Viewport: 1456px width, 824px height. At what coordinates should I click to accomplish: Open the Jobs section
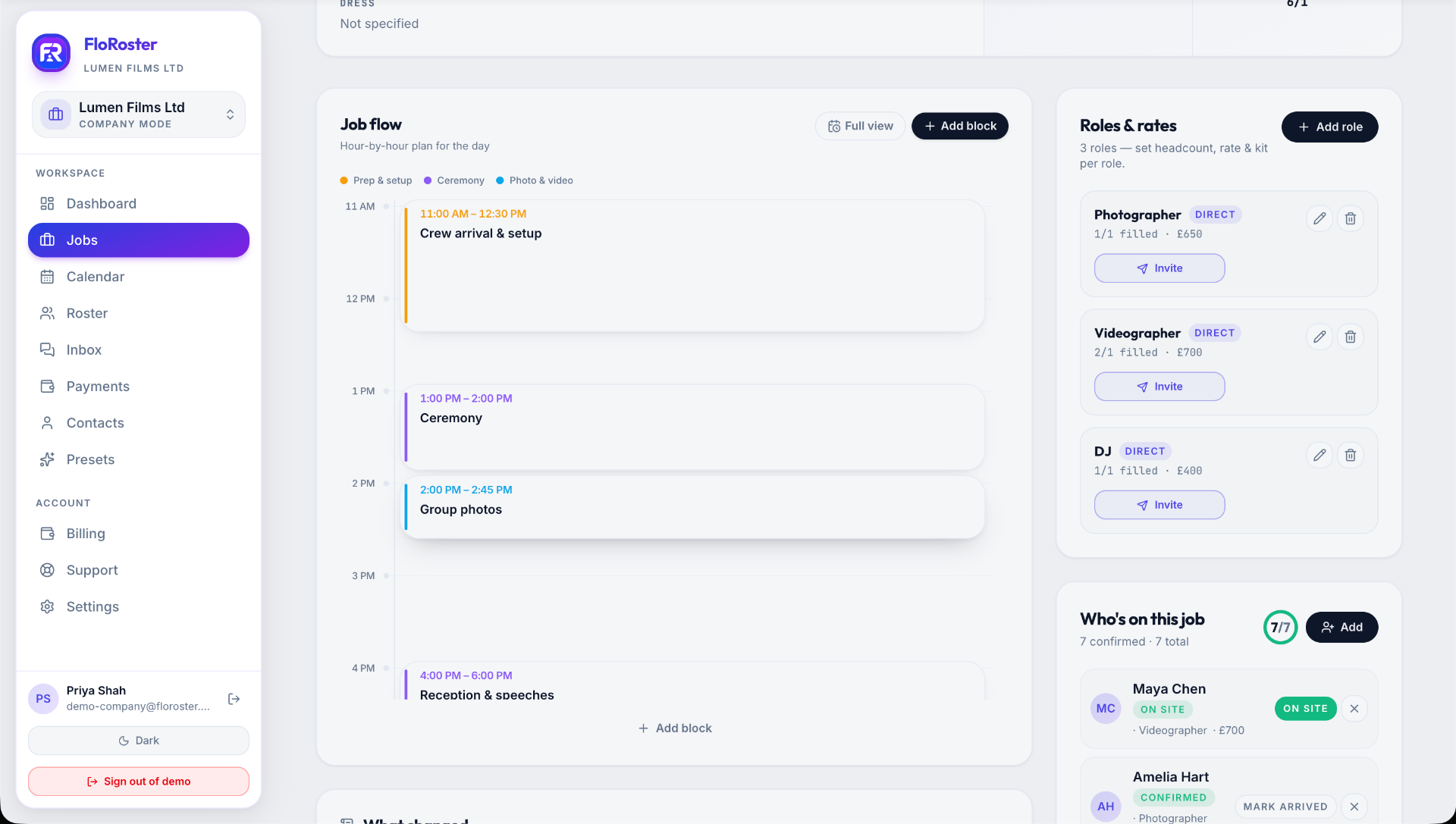tap(139, 240)
